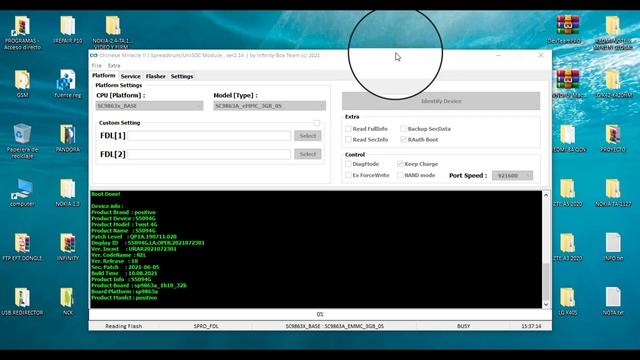This screenshot has width=640, height=360.
Task: Open the NCK folder icon
Action: pyautogui.click(x=68, y=301)
